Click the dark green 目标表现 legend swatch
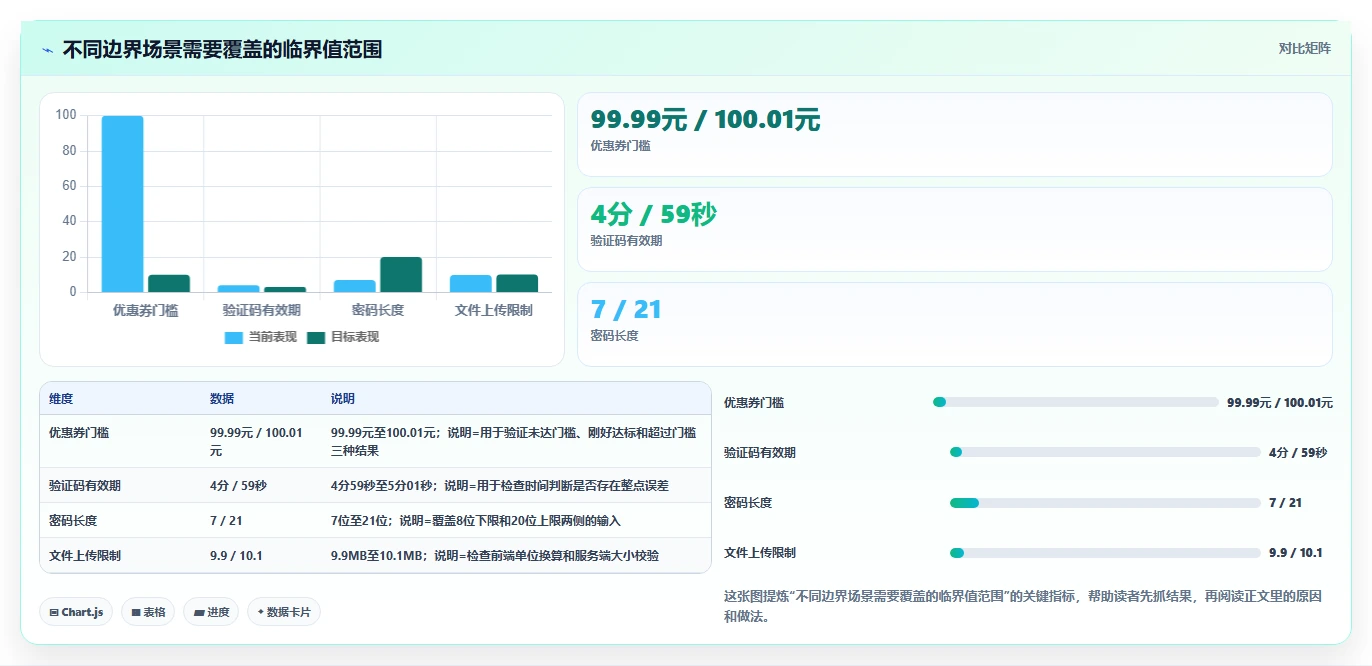 coord(316,338)
